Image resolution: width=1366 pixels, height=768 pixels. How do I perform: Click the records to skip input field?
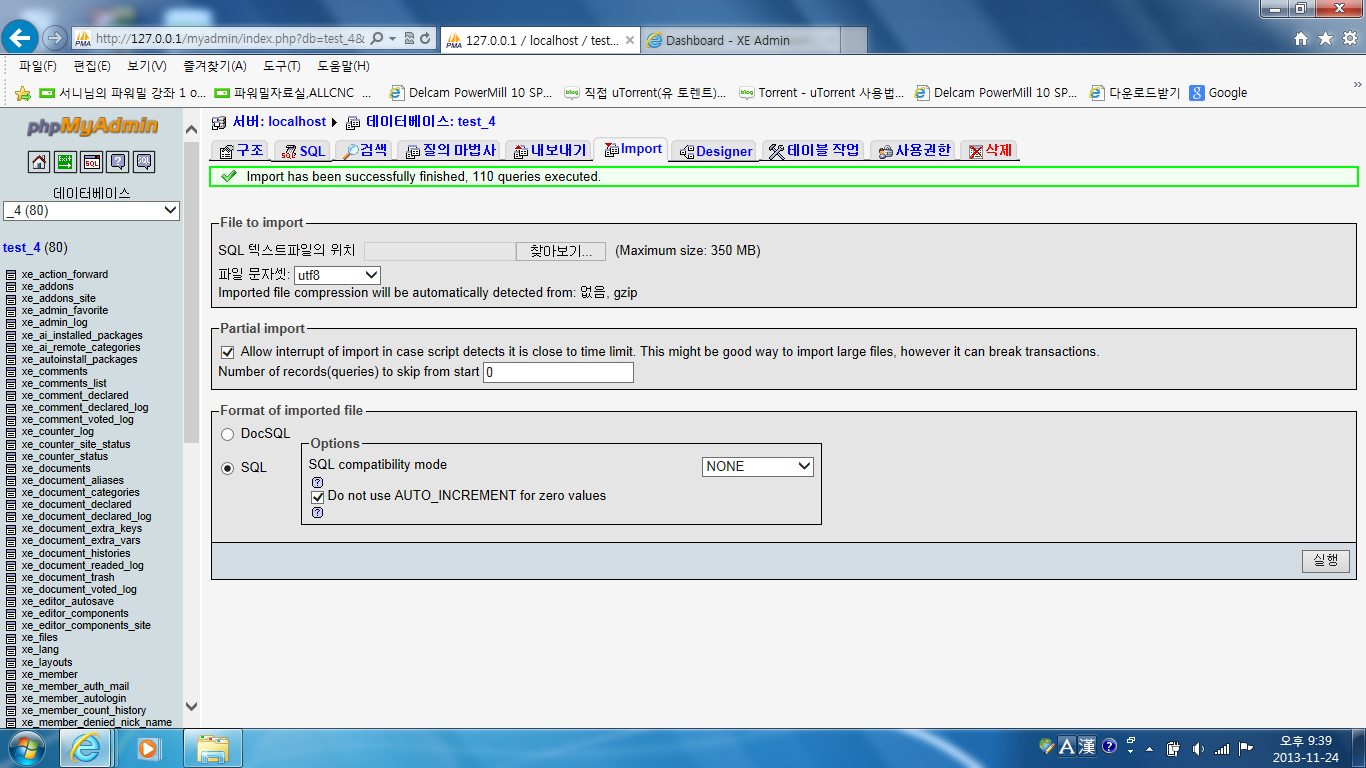(x=557, y=372)
